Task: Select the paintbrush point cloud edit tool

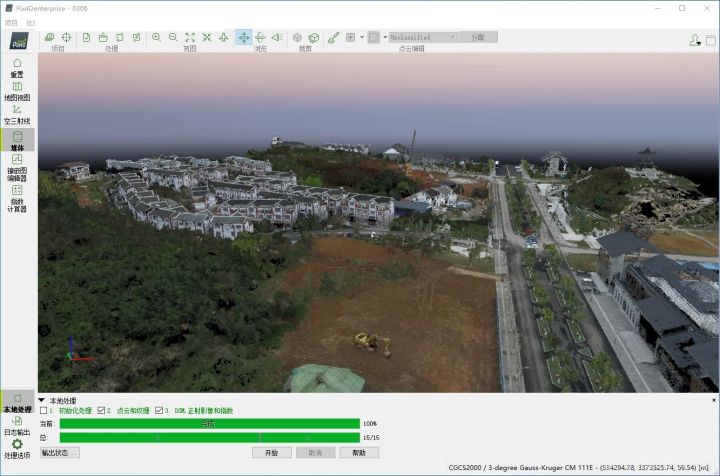Action: click(x=332, y=37)
